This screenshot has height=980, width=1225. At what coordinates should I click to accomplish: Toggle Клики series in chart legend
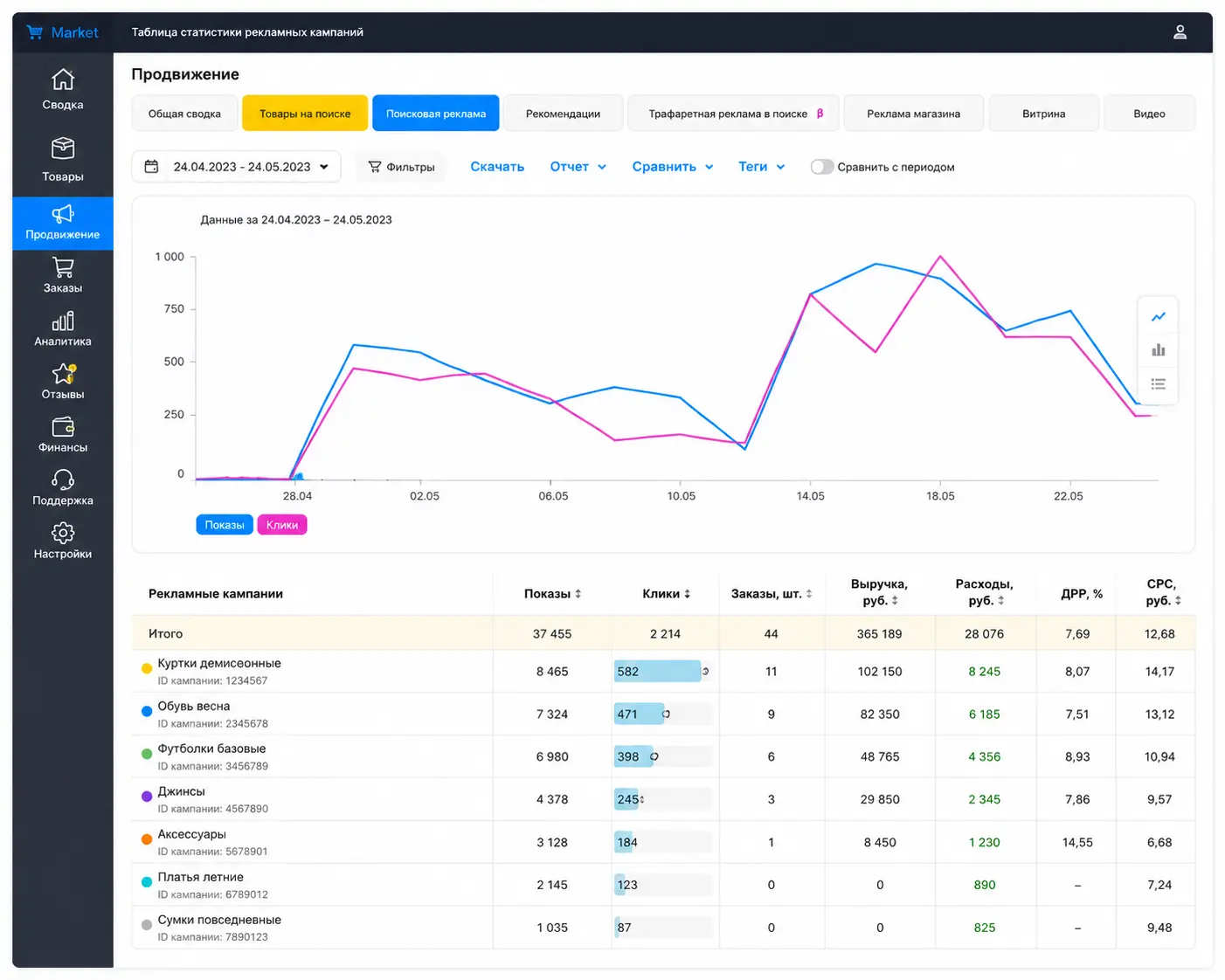pyautogui.click(x=282, y=525)
